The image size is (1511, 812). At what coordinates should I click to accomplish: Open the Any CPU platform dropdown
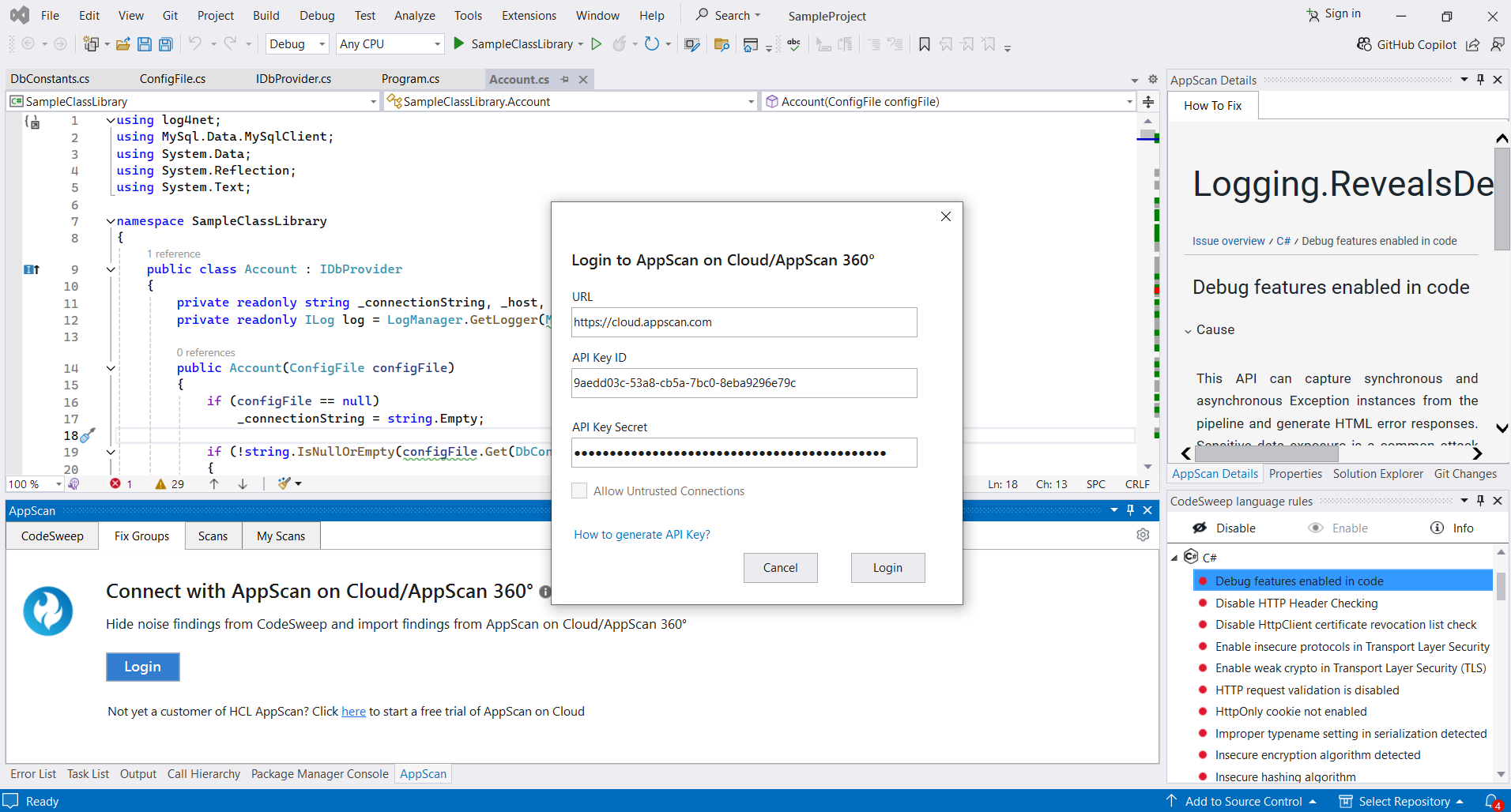point(390,44)
